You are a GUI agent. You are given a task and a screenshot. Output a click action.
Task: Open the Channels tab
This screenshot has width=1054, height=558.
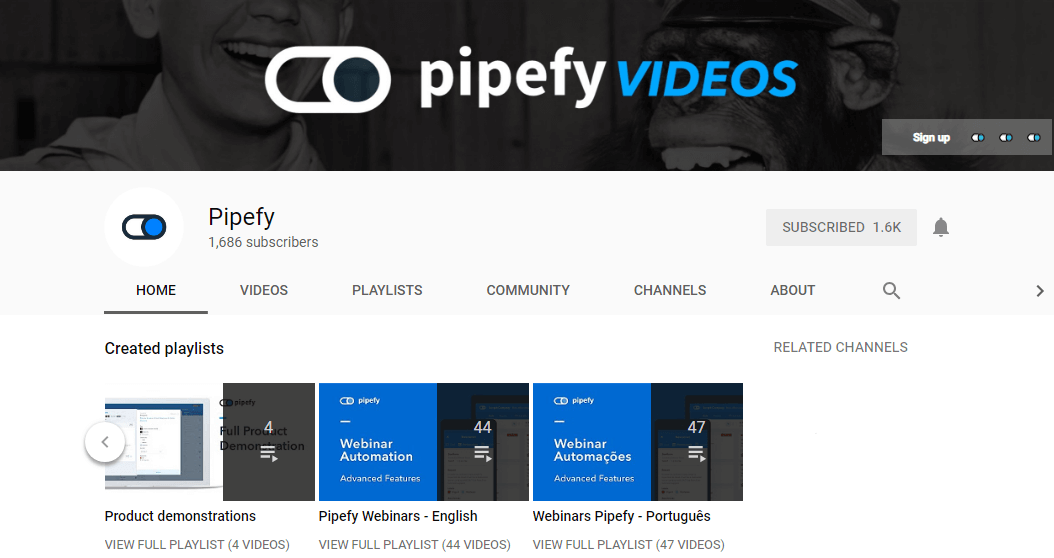pos(670,290)
